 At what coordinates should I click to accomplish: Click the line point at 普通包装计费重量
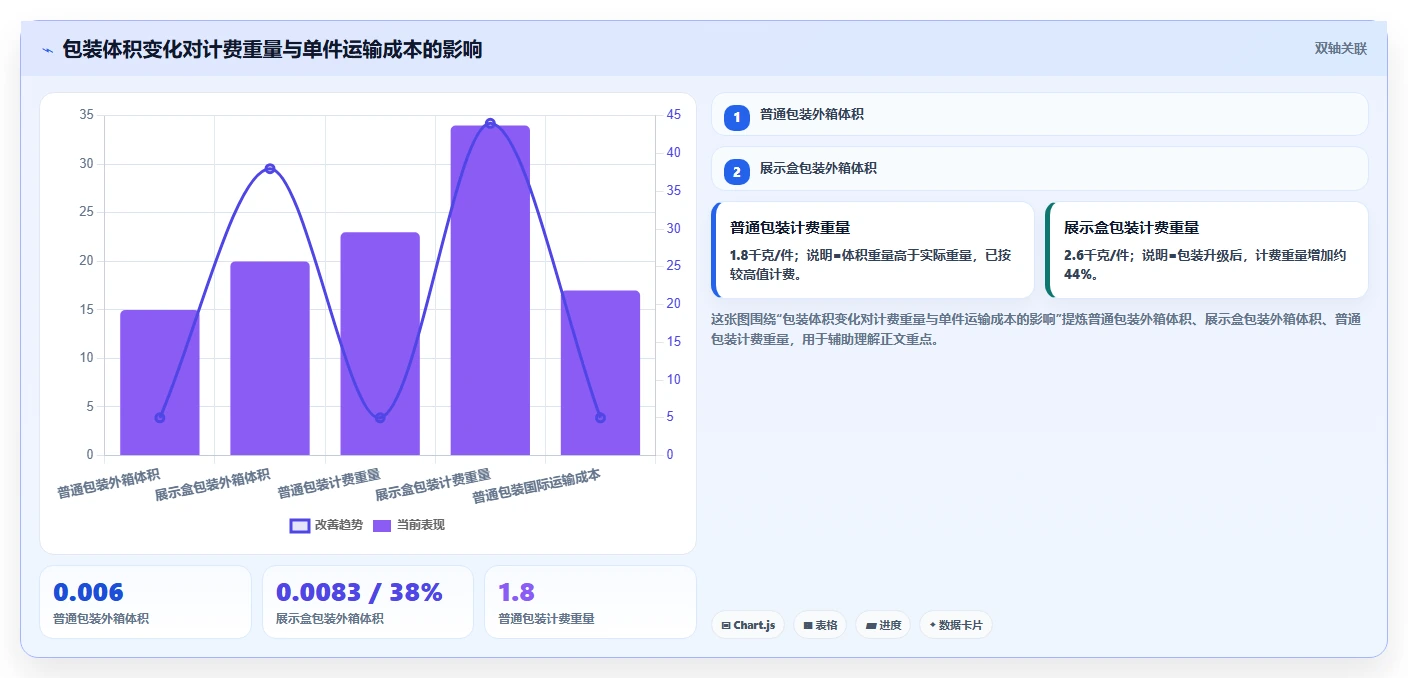point(380,418)
